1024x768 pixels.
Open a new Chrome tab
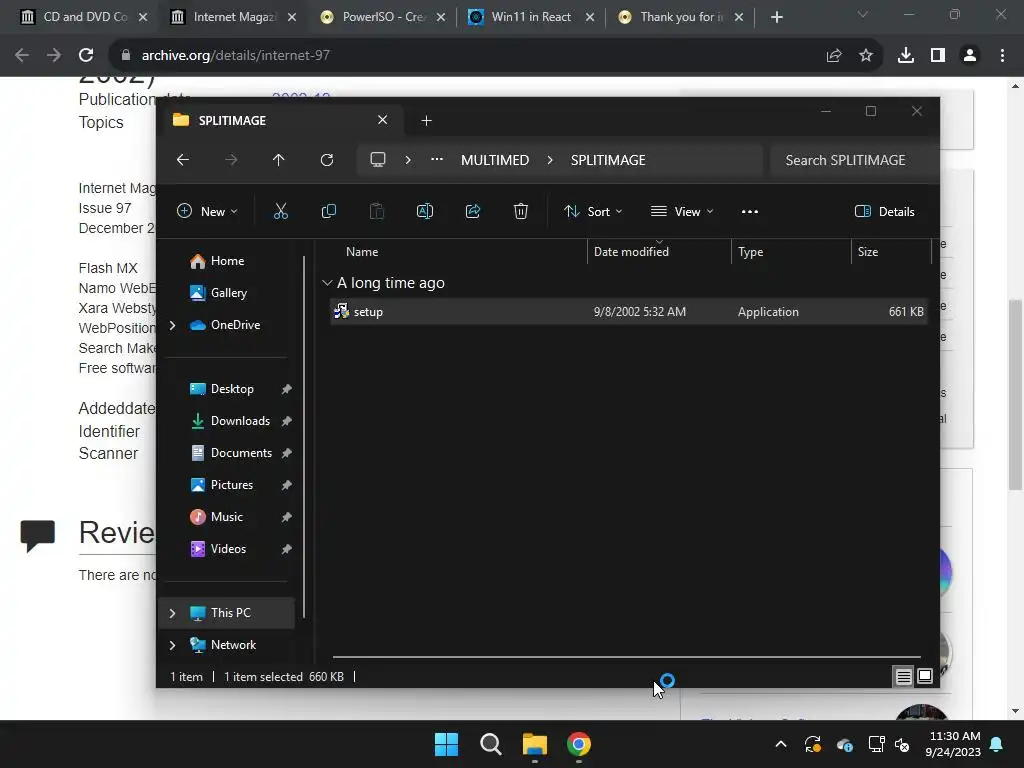(x=776, y=17)
